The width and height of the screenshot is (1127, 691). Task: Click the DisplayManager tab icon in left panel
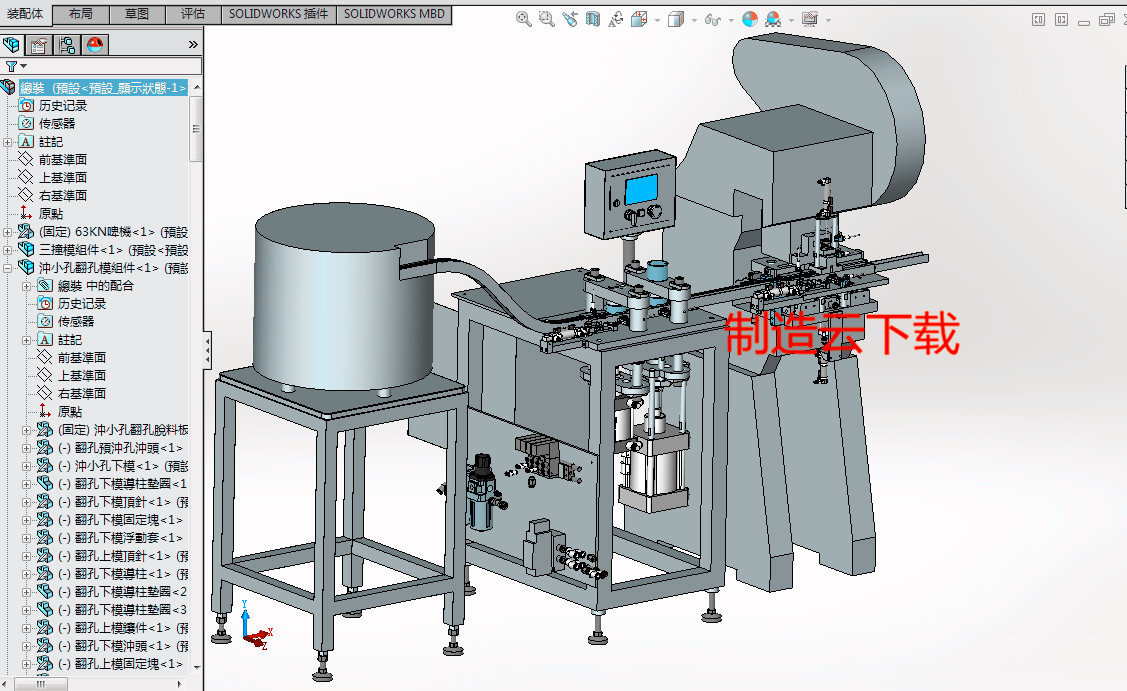pyautogui.click(x=94, y=44)
